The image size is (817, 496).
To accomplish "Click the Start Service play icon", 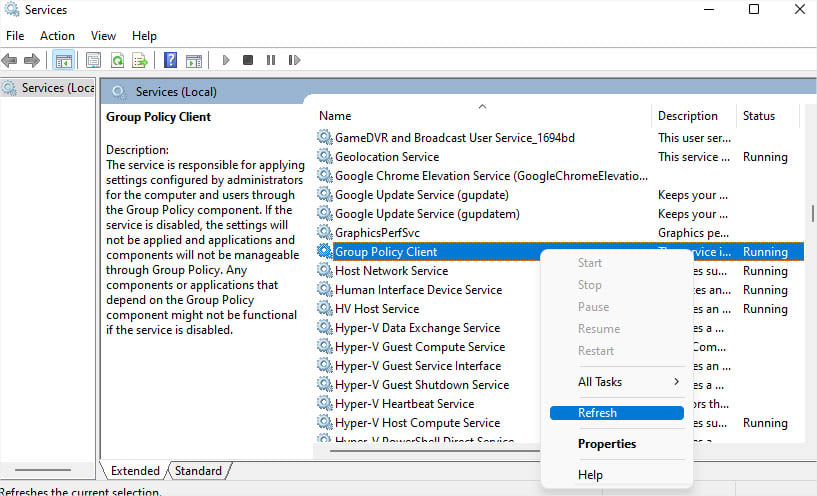I will pyautogui.click(x=226, y=60).
